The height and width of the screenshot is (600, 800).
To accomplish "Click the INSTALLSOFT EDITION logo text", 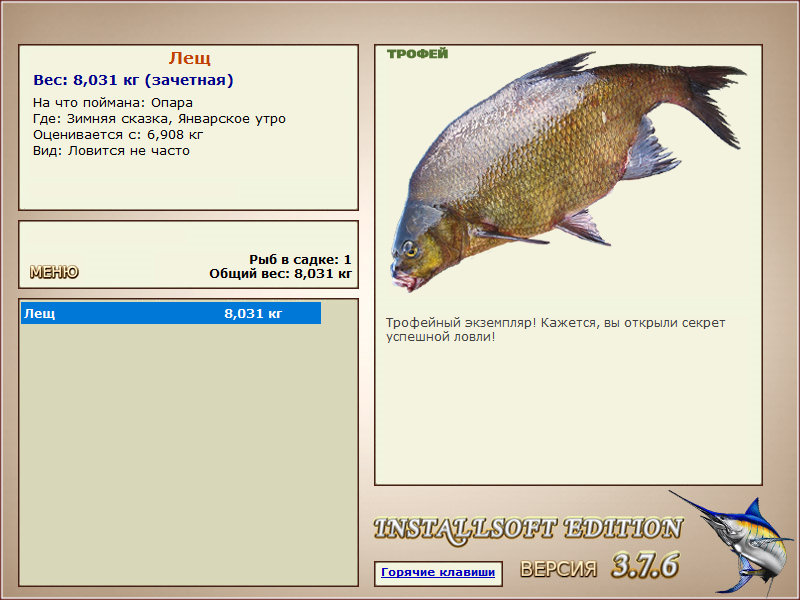I will coord(527,529).
